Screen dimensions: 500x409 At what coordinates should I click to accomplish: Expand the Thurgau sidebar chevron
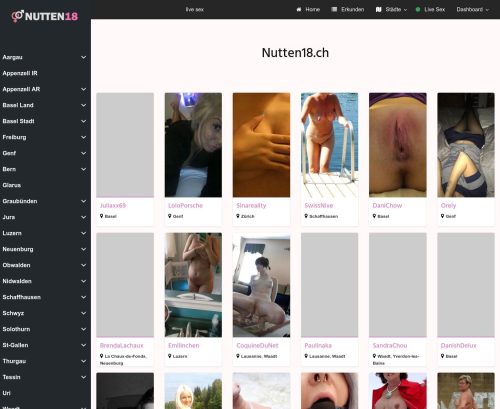(x=84, y=361)
